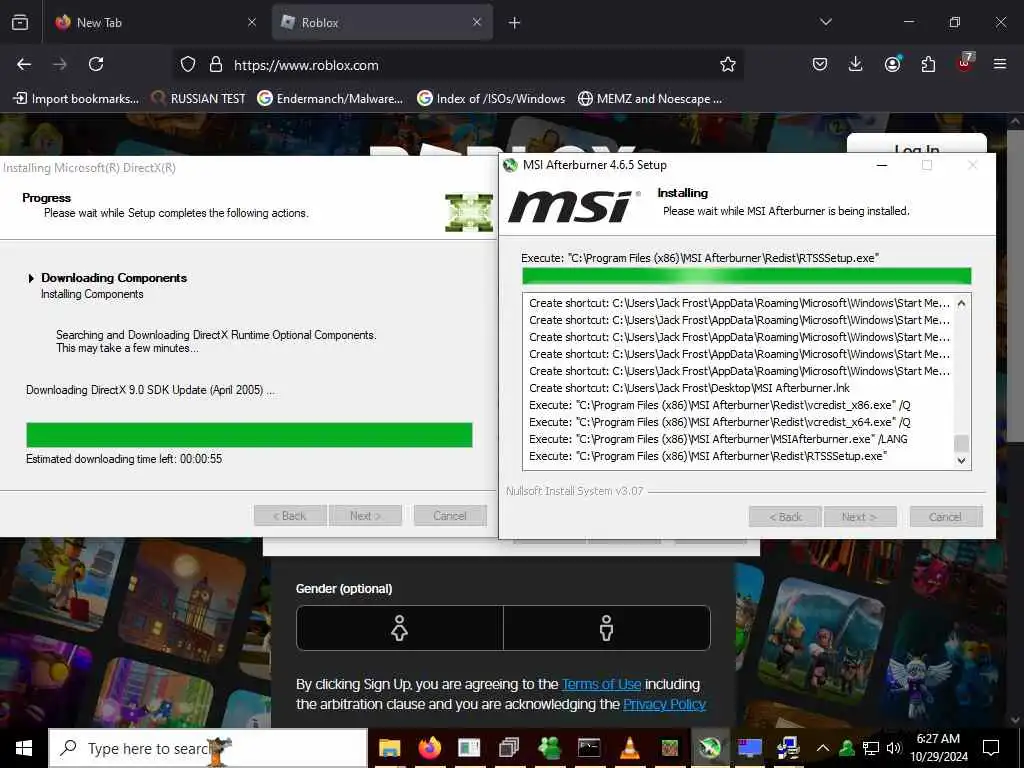Select female gender option on Roblox
The width and height of the screenshot is (1024, 768).
tap(400, 628)
